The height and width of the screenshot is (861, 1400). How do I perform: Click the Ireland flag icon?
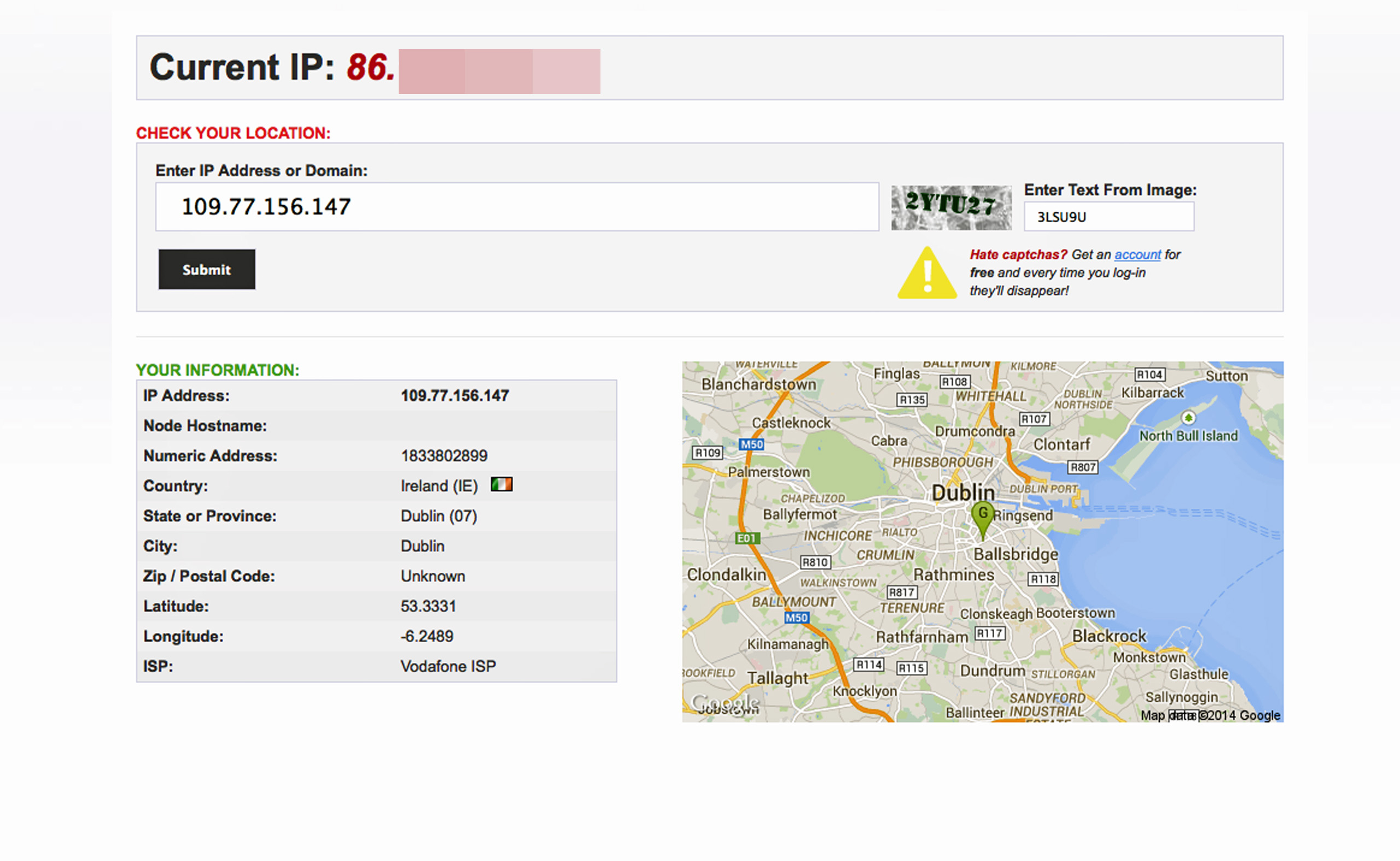(501, 485)
